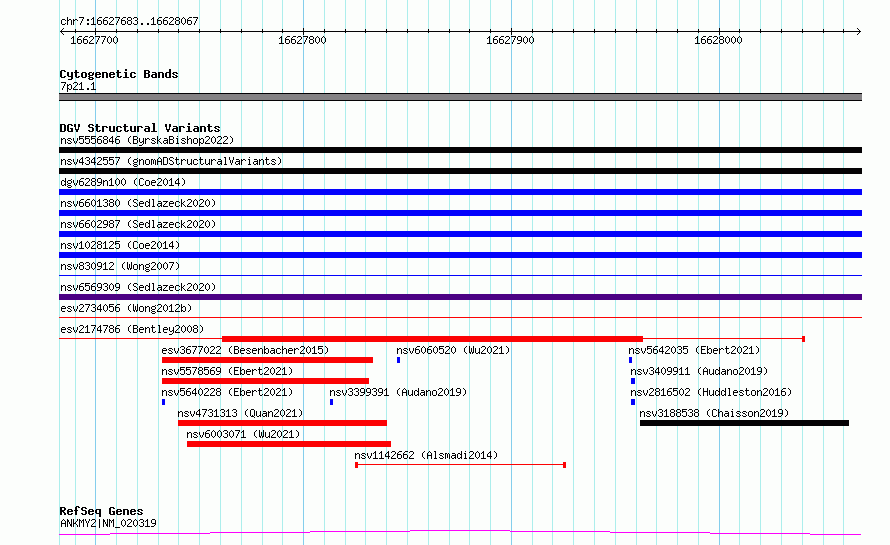The height and width of the screenshot is (545, 890).
Task: Click the blue bar under nsv1028125
Action: pyautogui.click(x=460, y=255)
